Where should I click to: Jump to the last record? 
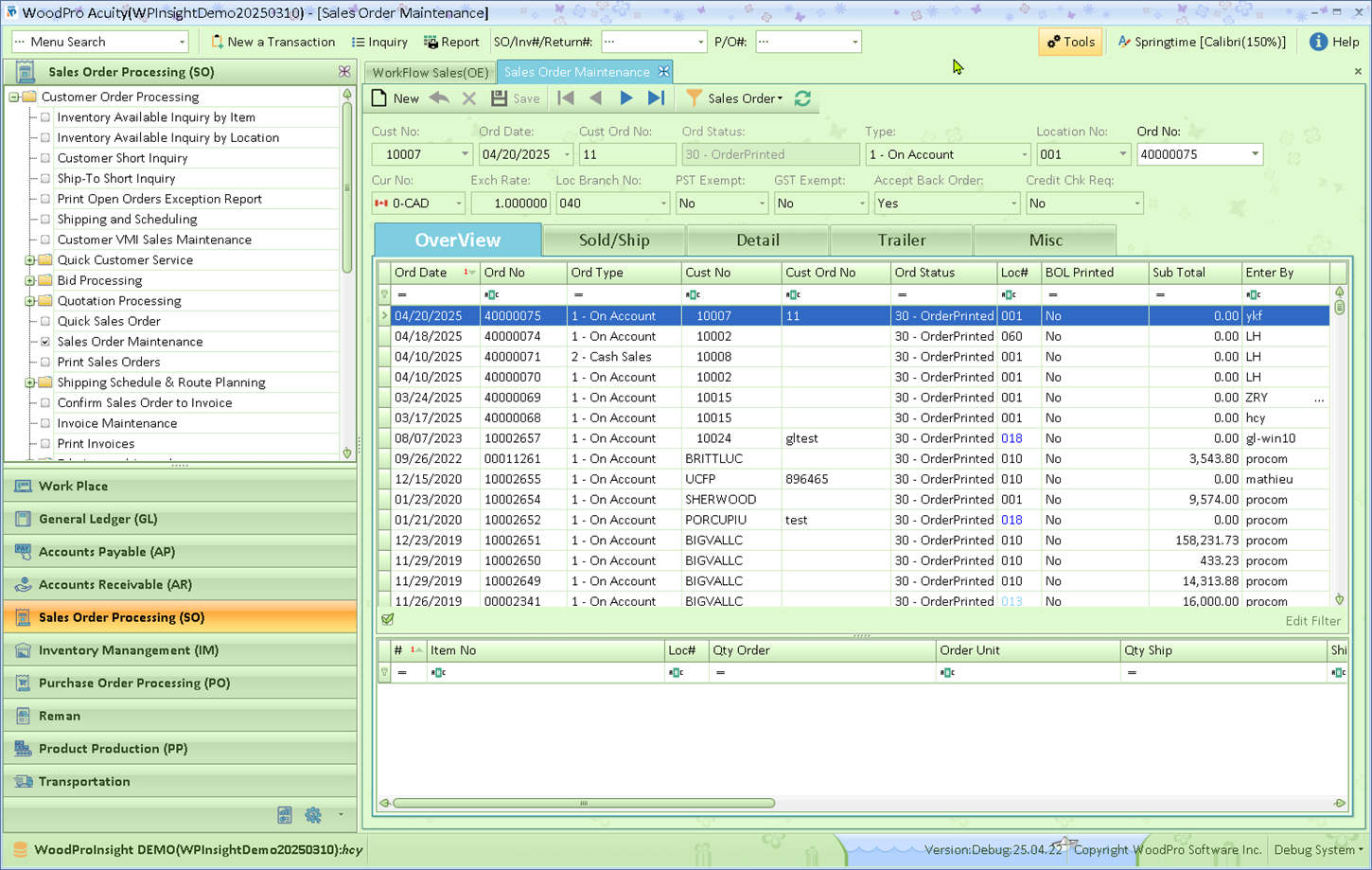[x=656, y=98]
